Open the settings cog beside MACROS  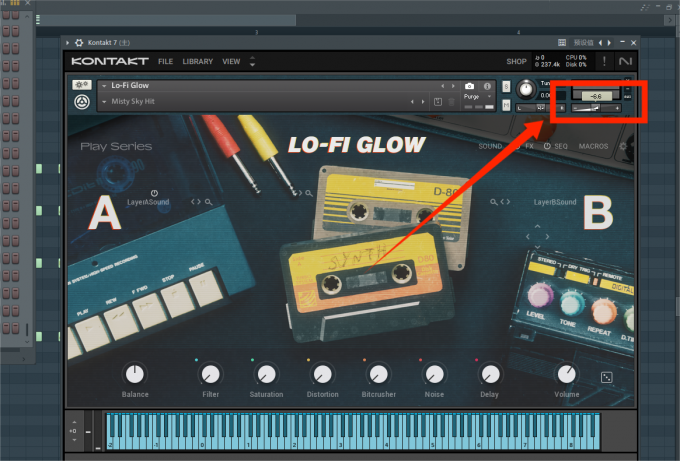[x=624, y=147]
